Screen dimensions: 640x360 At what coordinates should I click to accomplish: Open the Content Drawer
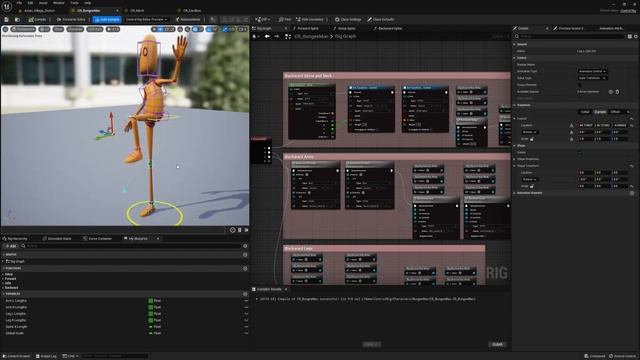[17, 356]
